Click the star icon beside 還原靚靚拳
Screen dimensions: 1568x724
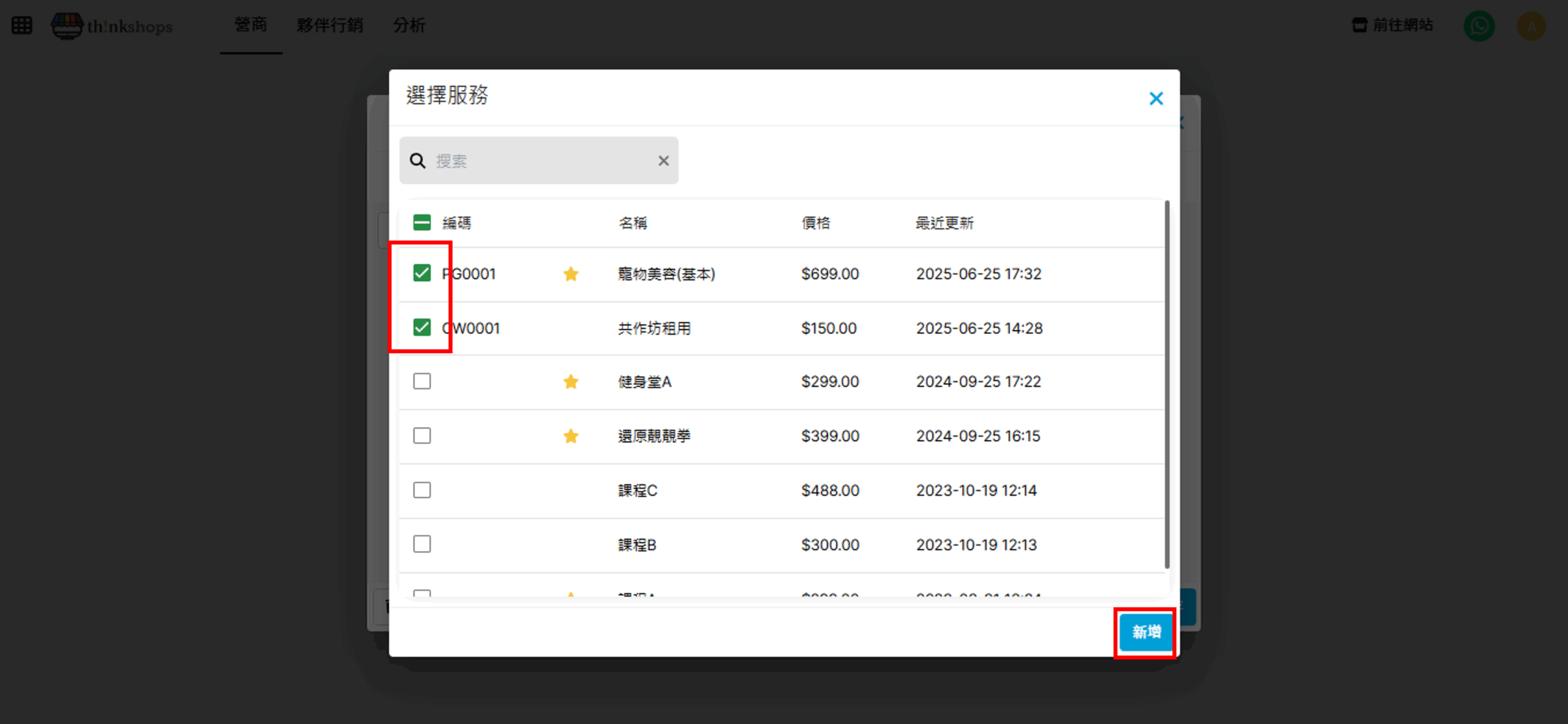[571, 436]
